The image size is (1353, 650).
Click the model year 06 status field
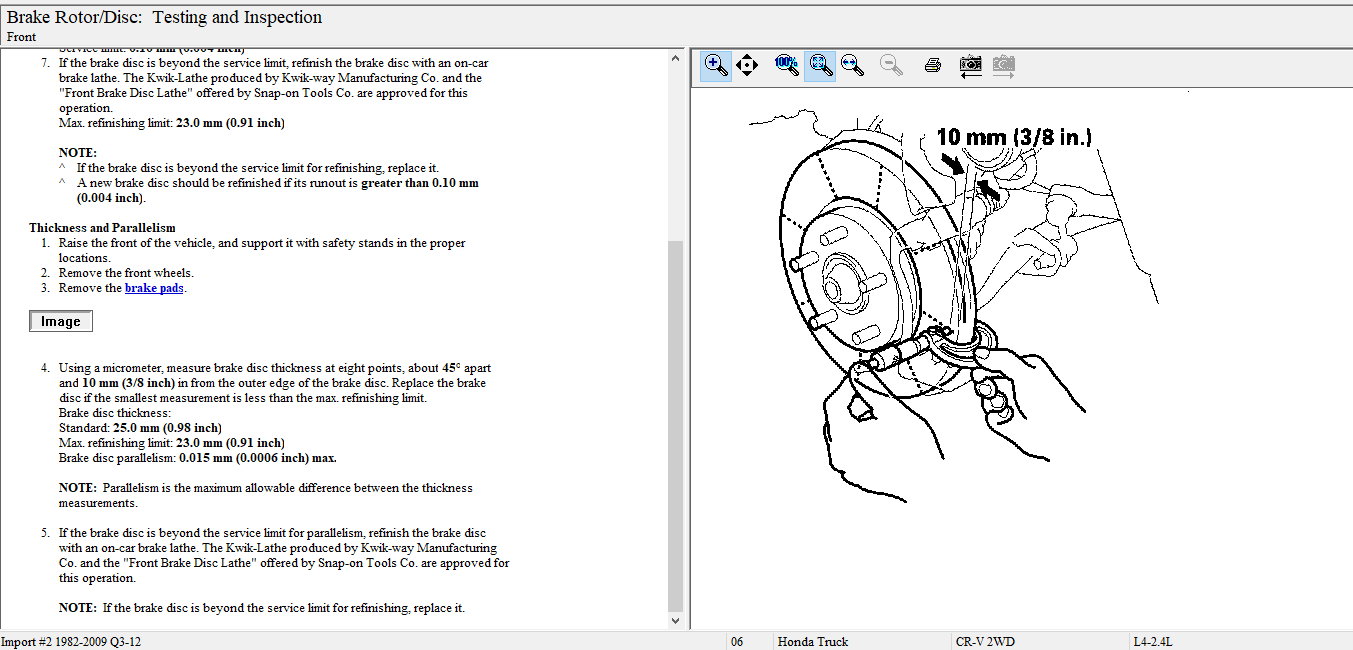(x=737, y=641)
